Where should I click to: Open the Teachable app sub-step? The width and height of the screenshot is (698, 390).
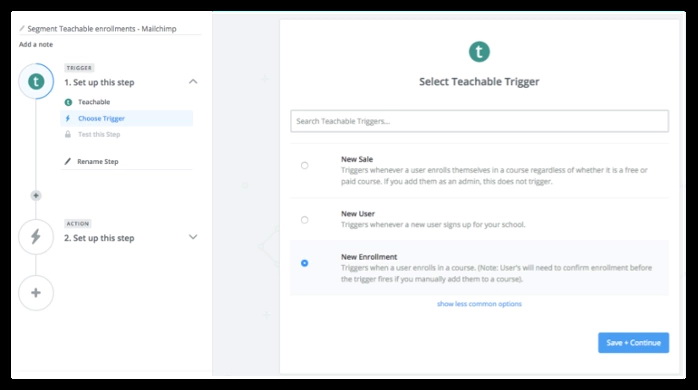(94, 102)
